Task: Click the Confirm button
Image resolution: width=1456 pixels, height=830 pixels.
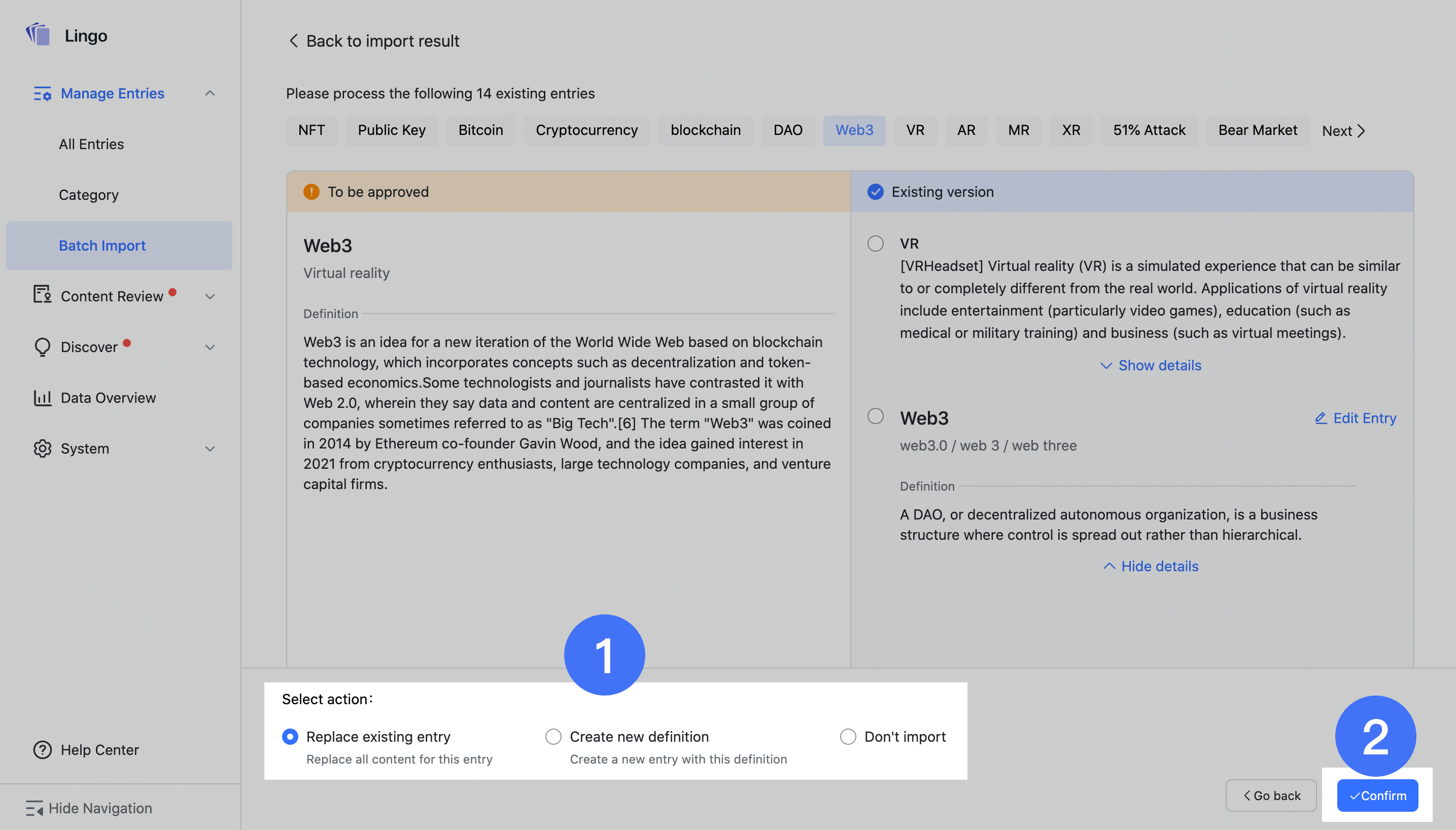Action: (1377, 795)
